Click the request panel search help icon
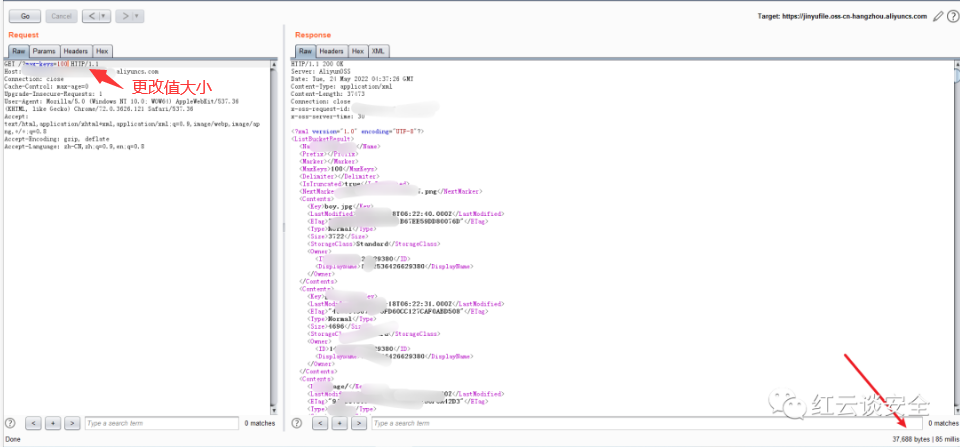This screenshot has width=960, height=447. pyautogui.click(x=10, y=424)
